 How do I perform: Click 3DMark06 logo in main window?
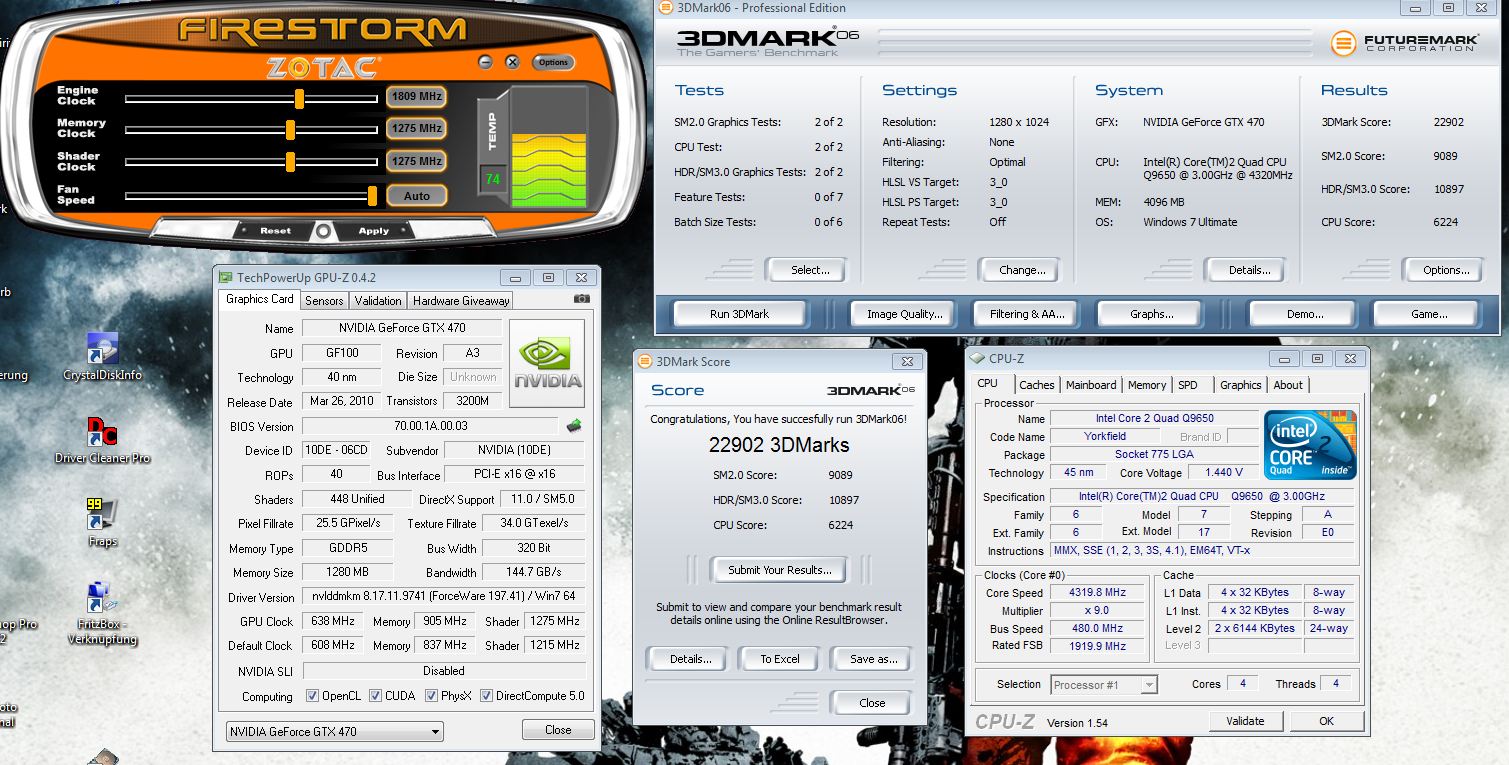(x=767, y=43)
